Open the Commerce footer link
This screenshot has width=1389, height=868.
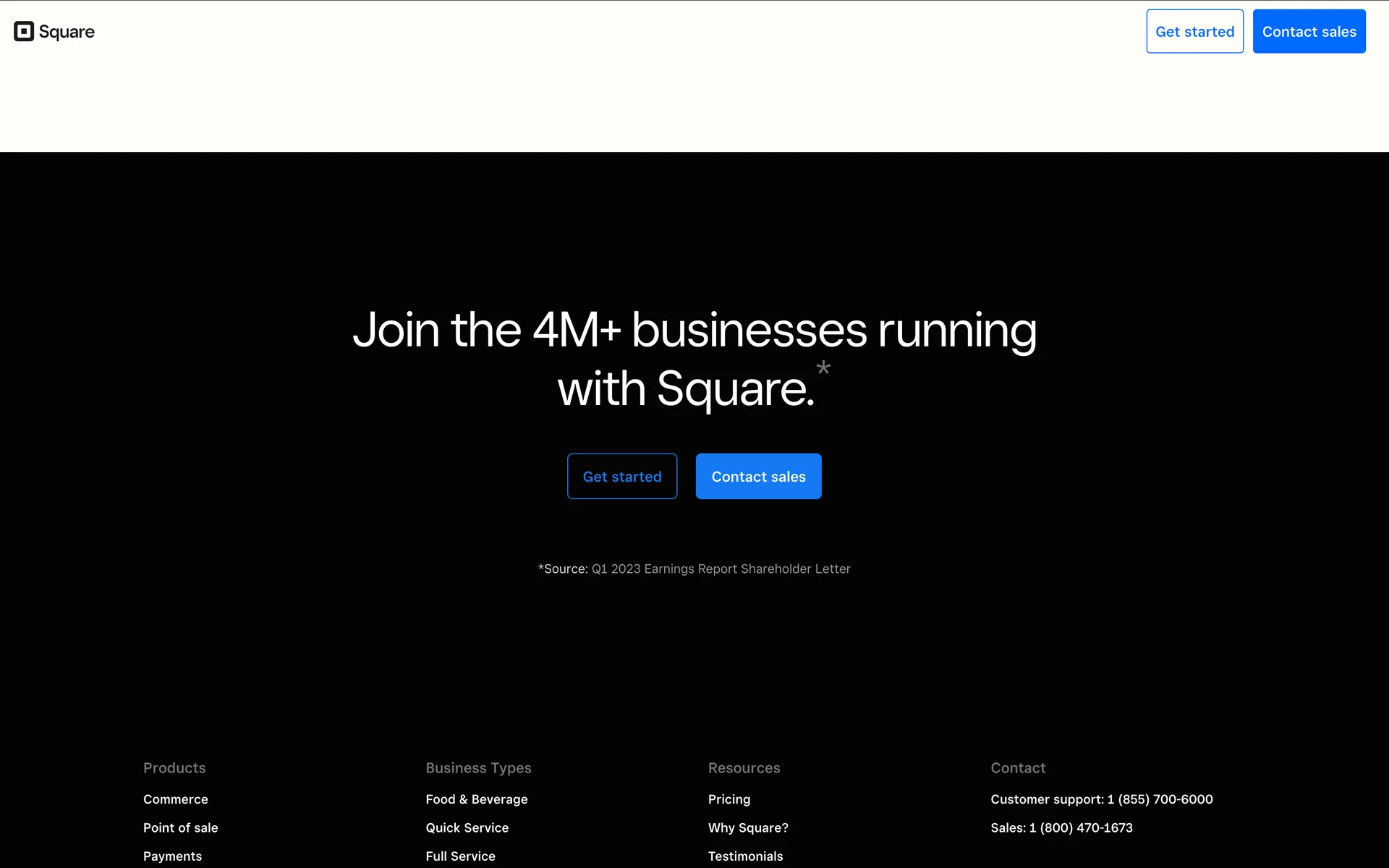coord(175,799)
